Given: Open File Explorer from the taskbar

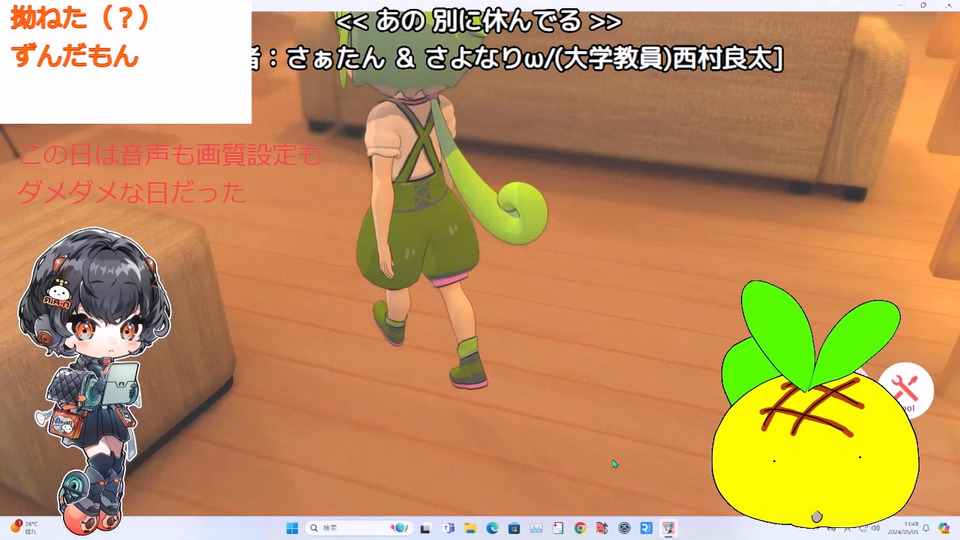Looking at the screenshot, I should 470,528.
